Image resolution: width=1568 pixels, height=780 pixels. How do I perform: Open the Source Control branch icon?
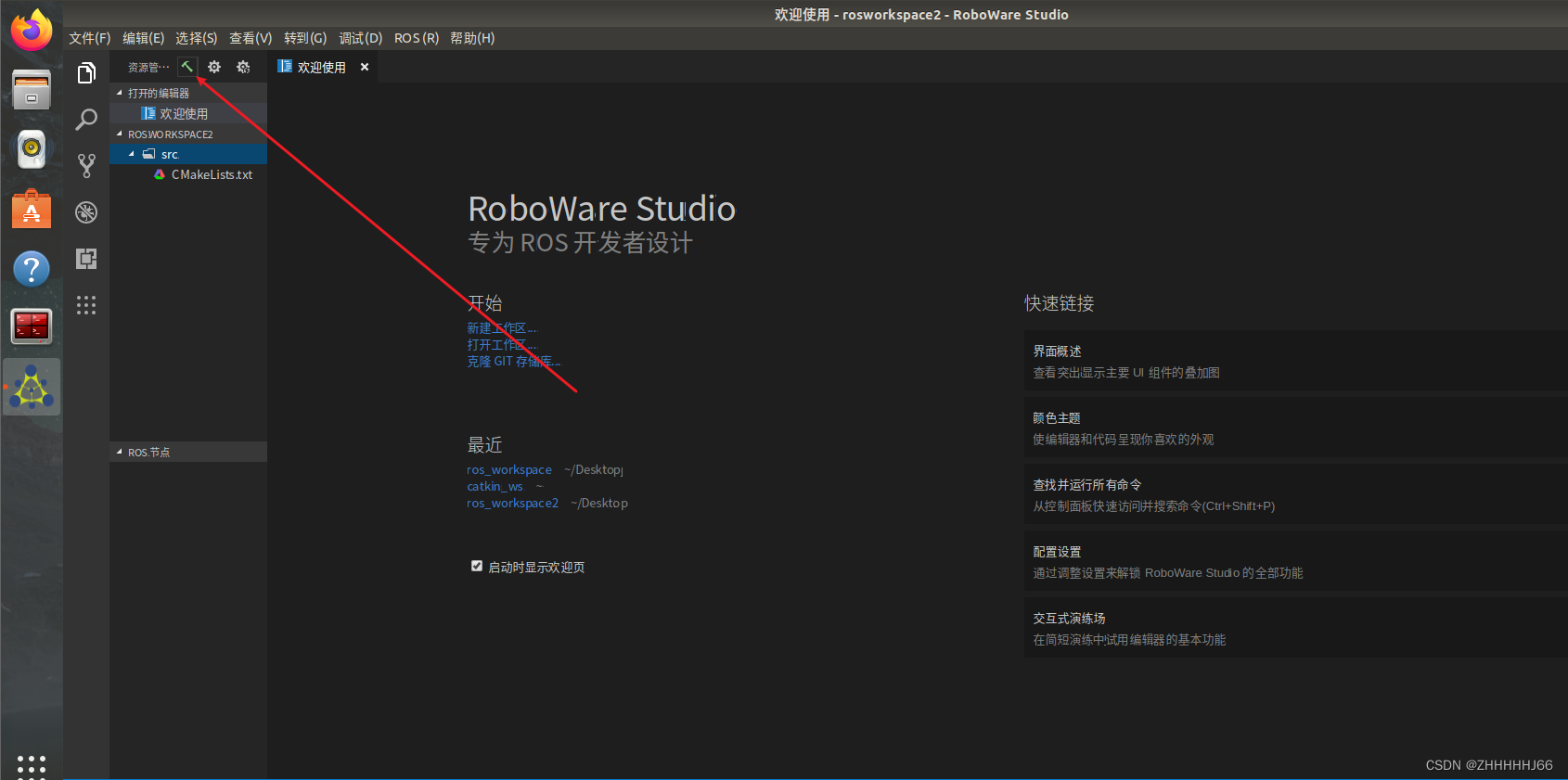click(x=86, y=166)
